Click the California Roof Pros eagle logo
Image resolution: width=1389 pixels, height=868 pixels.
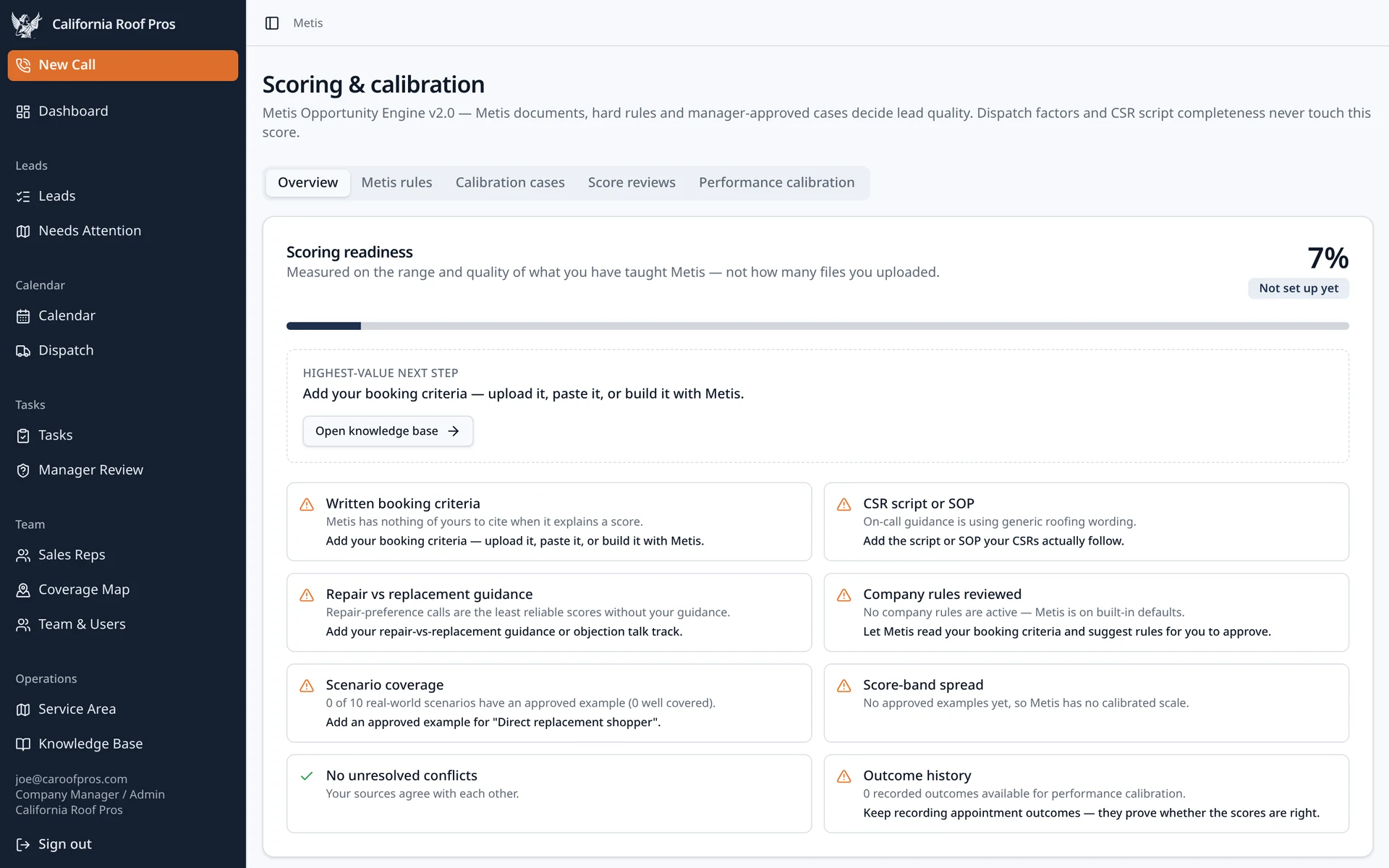26,25
